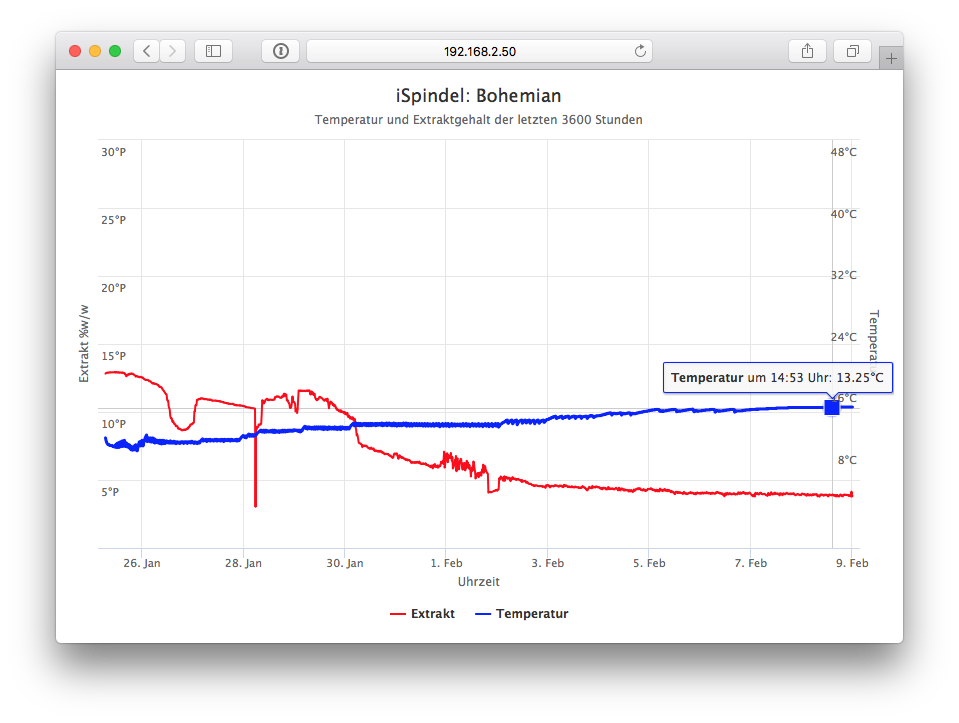Show the tab overview
Viewport: 959px width, 723px height.
853,51
